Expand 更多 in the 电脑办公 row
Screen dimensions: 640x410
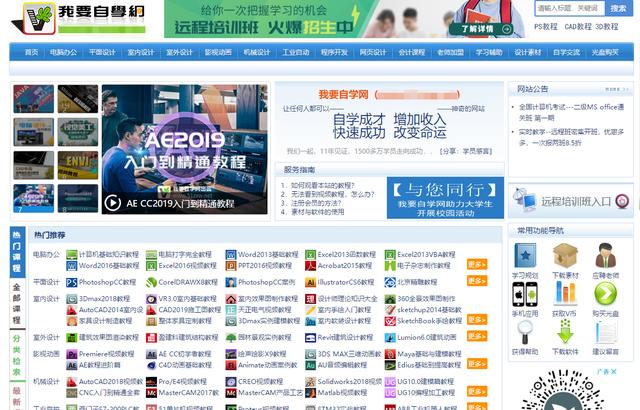point(477,266)
